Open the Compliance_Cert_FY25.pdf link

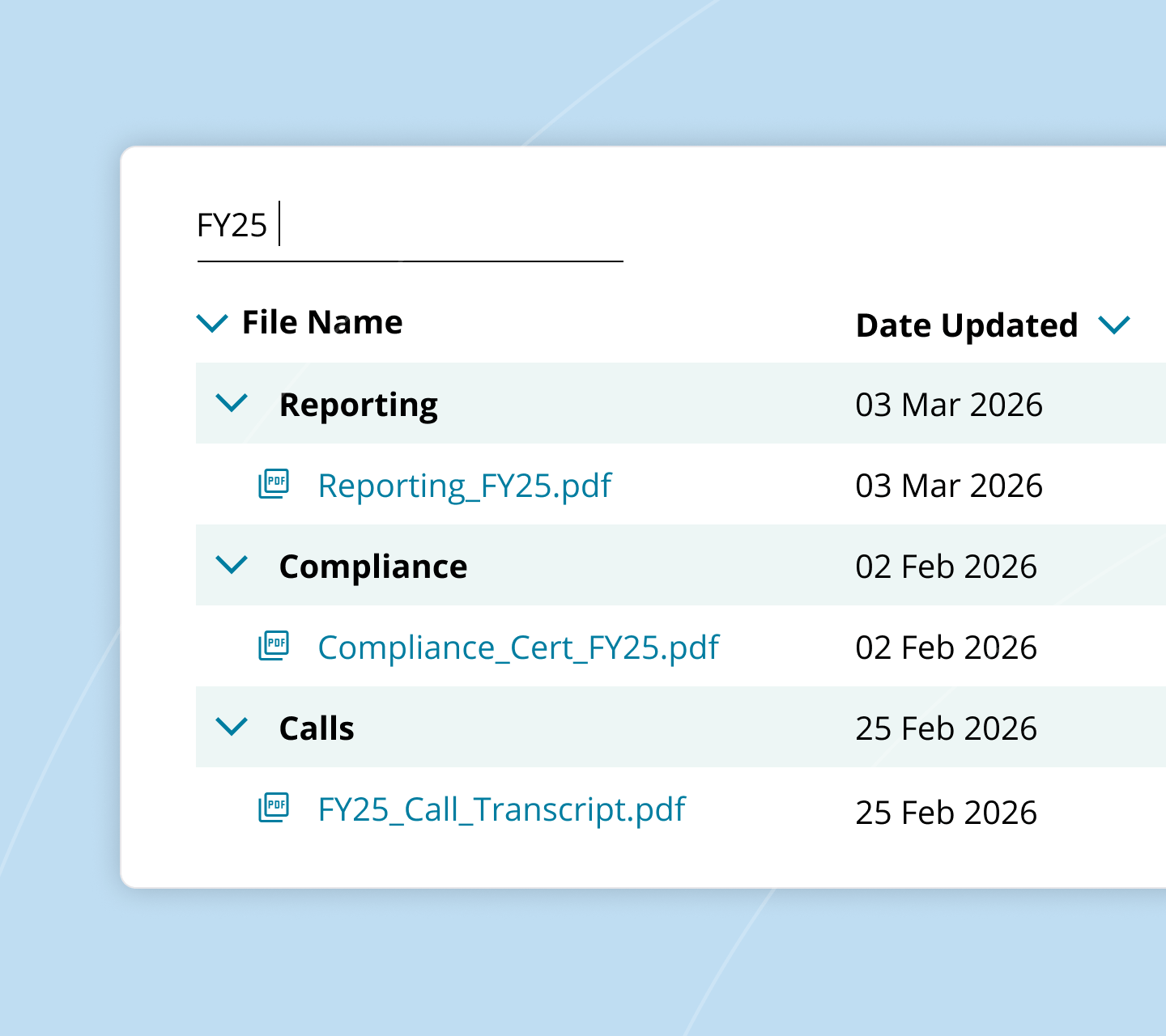[x=518, y=647]
